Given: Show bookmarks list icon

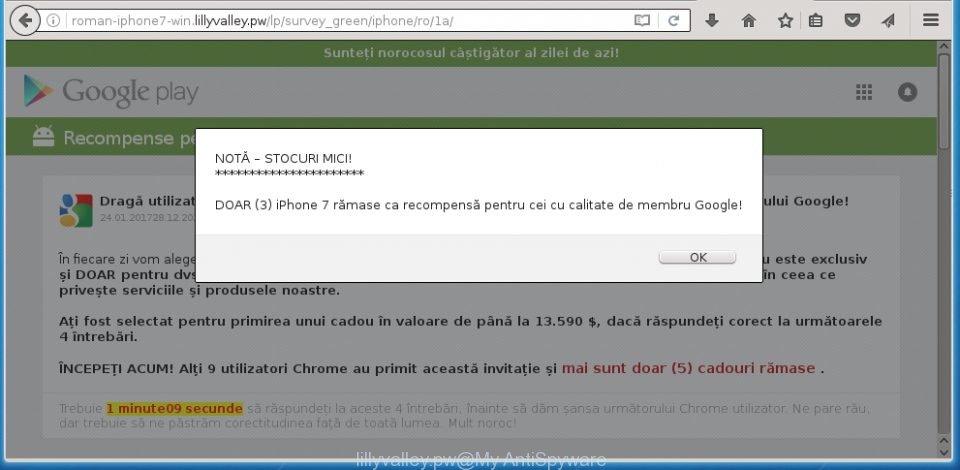Looking at the screenshot, I should point(816,21).
